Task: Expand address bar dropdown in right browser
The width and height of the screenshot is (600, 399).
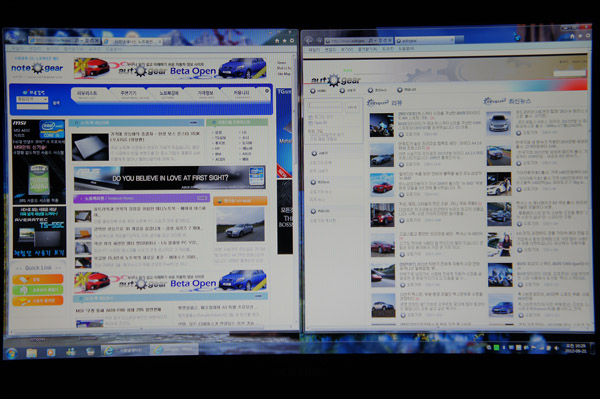Action: pos(375,40)
